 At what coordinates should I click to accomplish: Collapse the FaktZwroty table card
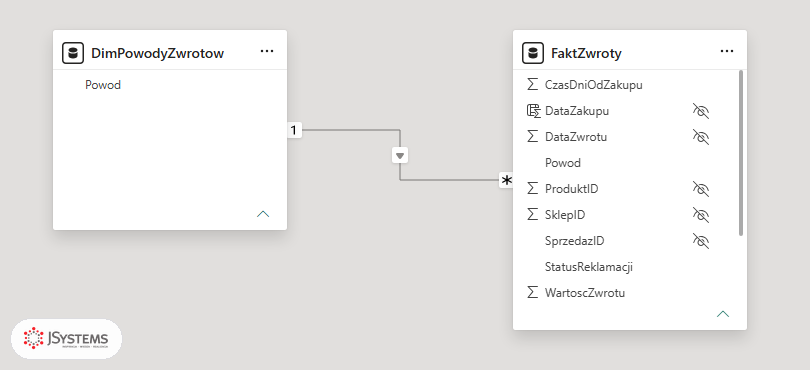pos(723,314)
